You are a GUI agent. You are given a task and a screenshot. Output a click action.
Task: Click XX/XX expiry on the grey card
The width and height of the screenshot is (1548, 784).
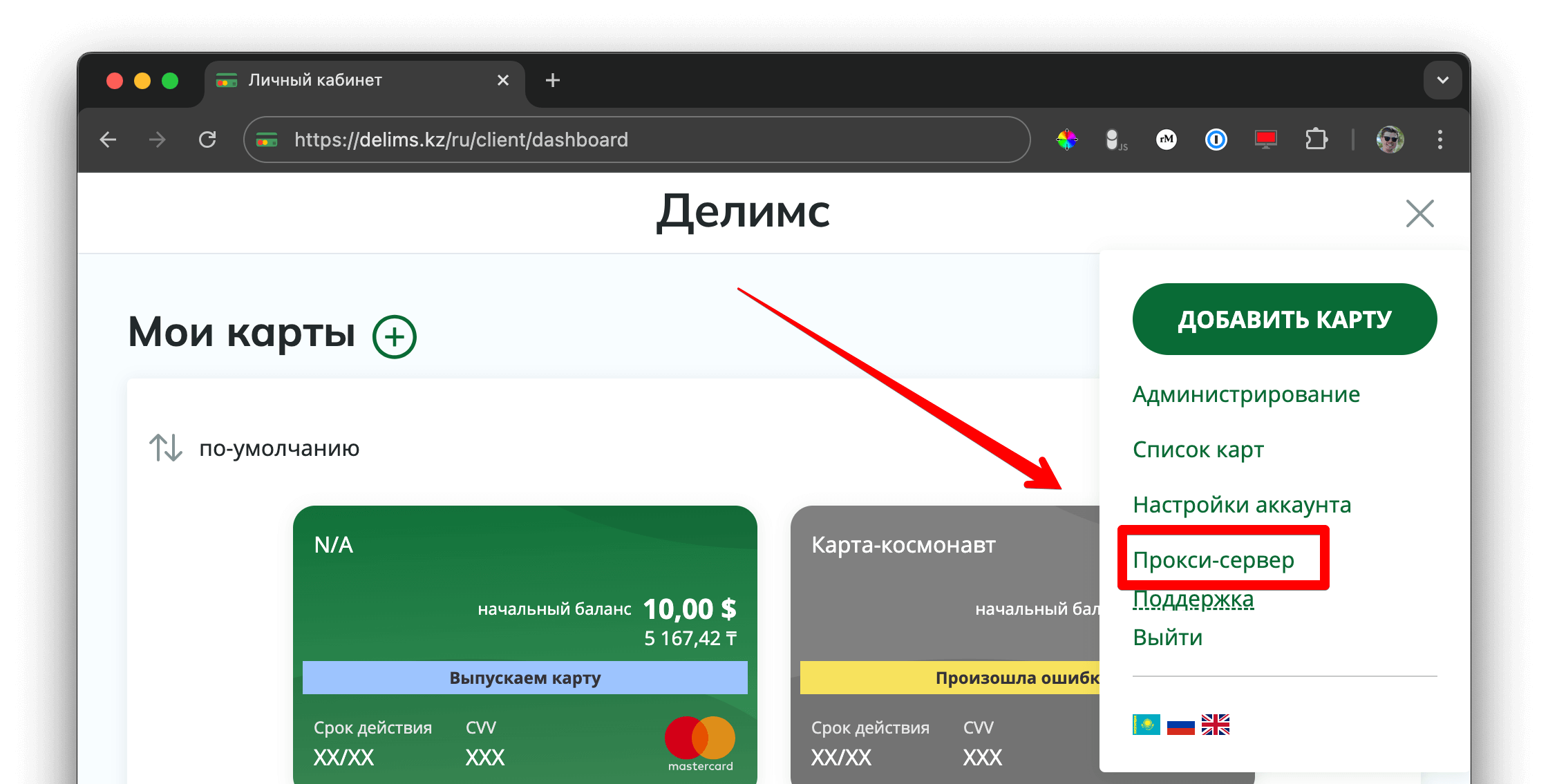pos(841,758)
